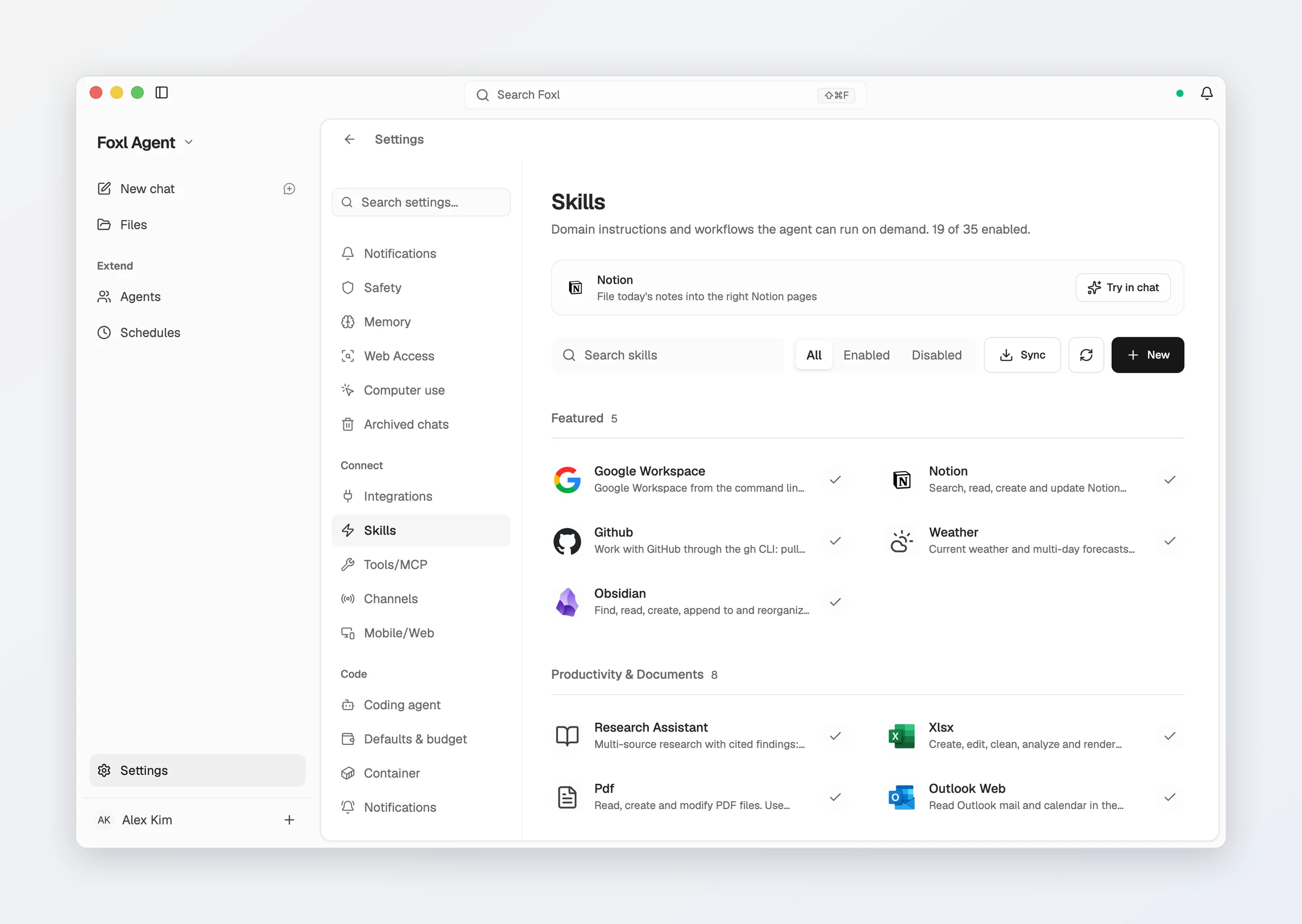Image resolution: width=1302 pixels, height=924 pixels.
Task: Toggle Outlook Web skill checkmark
Action: [x=1170, y=797]
